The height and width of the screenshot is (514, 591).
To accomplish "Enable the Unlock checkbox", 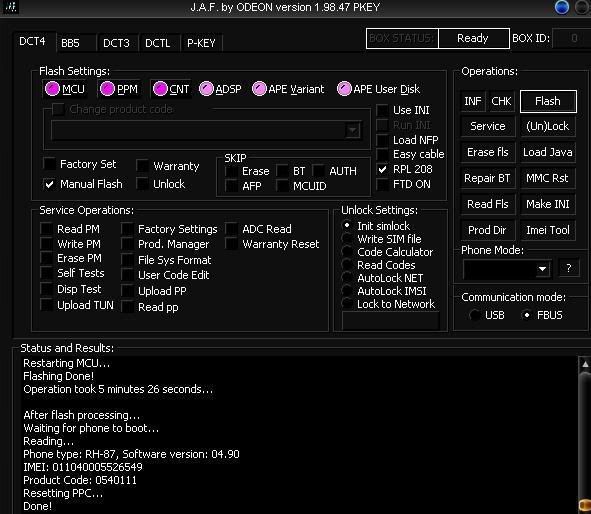I will pyautogui.click(x=142, y=184).
